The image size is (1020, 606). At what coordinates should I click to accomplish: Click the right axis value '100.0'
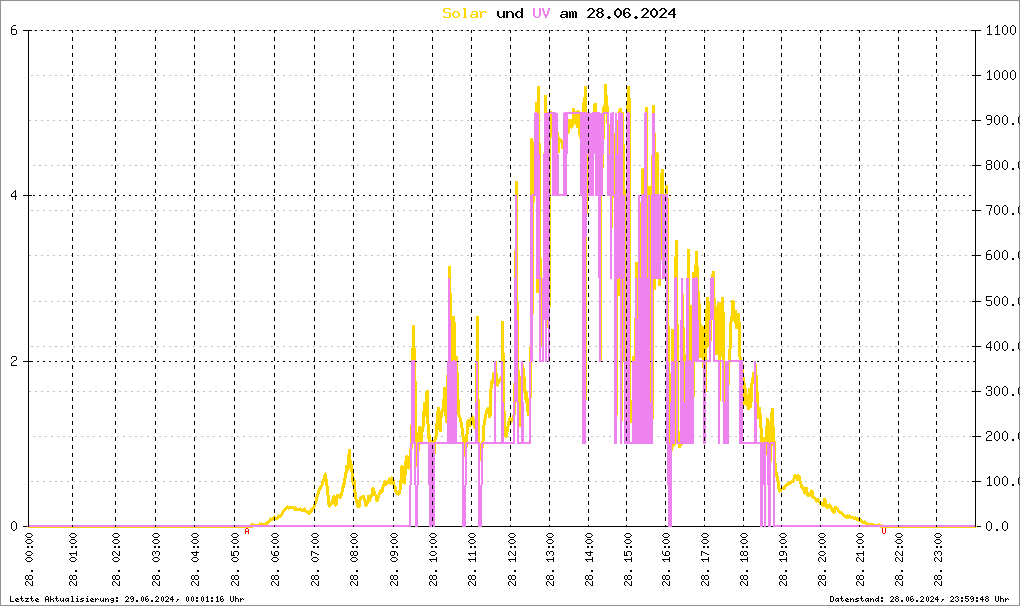1002,481
